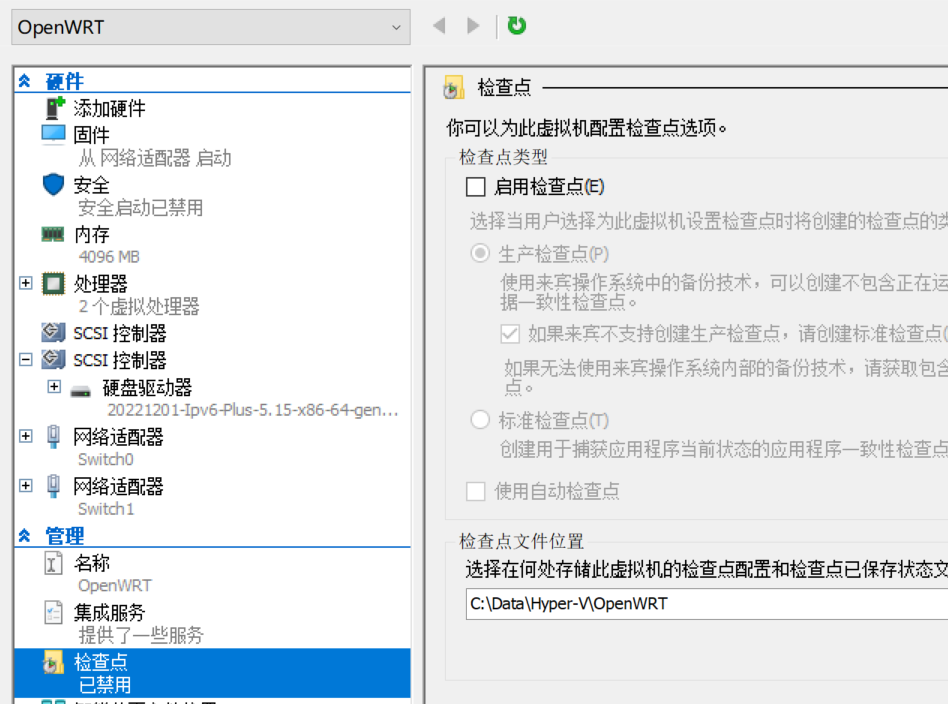
Task: Select 安全 in the hardware tree
Action: [x=91, y=184]
